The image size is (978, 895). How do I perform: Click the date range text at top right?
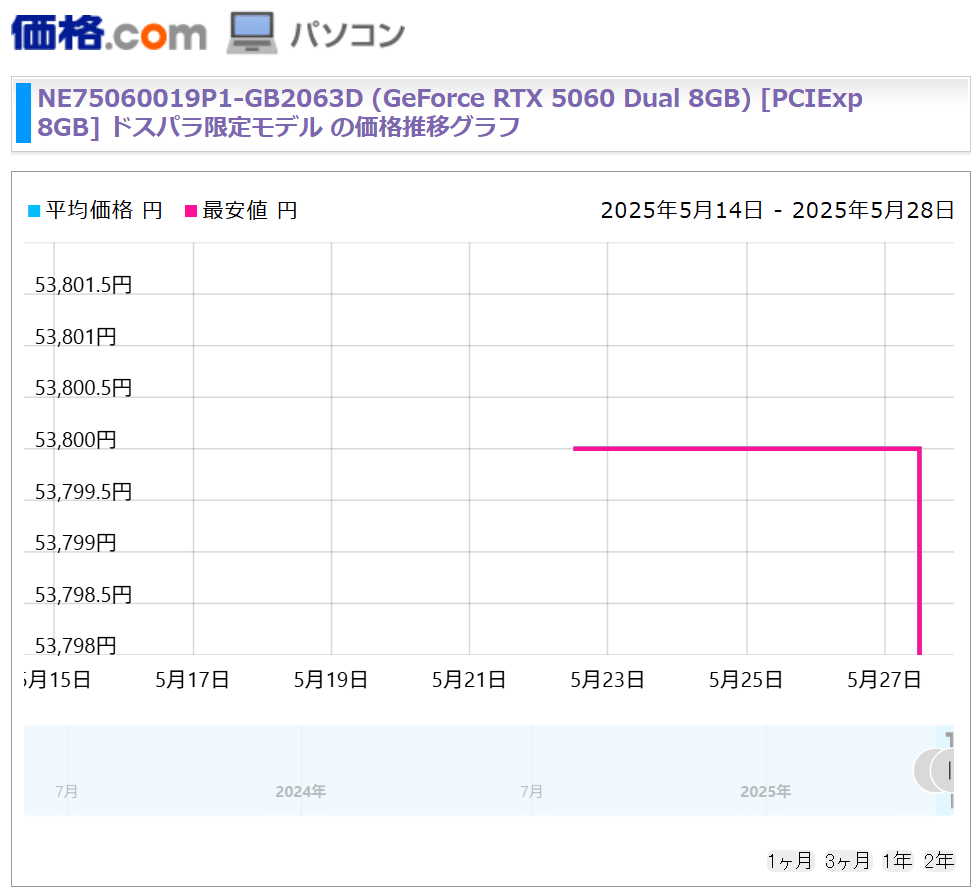pyautogui.click(x=777, y=210)
